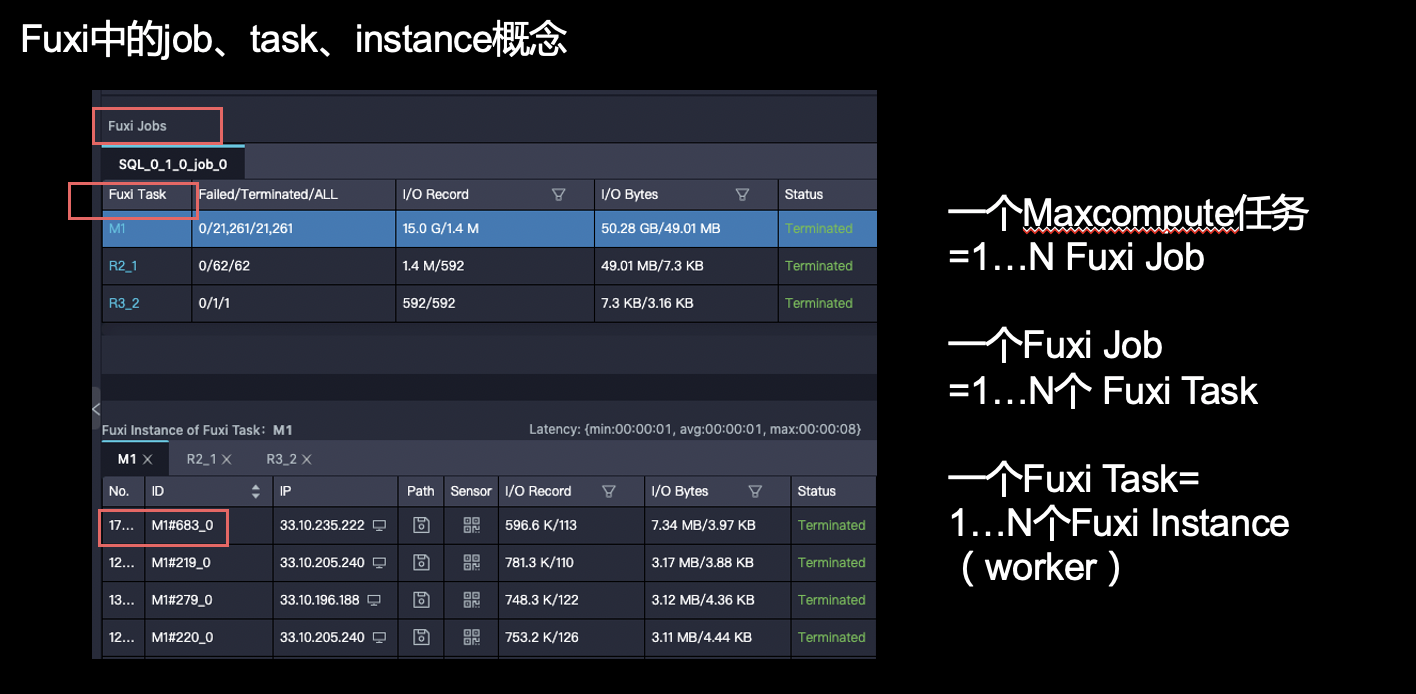
Task: Open the R3_2 task link in Fuxi Task list
Action: point(124,303)
